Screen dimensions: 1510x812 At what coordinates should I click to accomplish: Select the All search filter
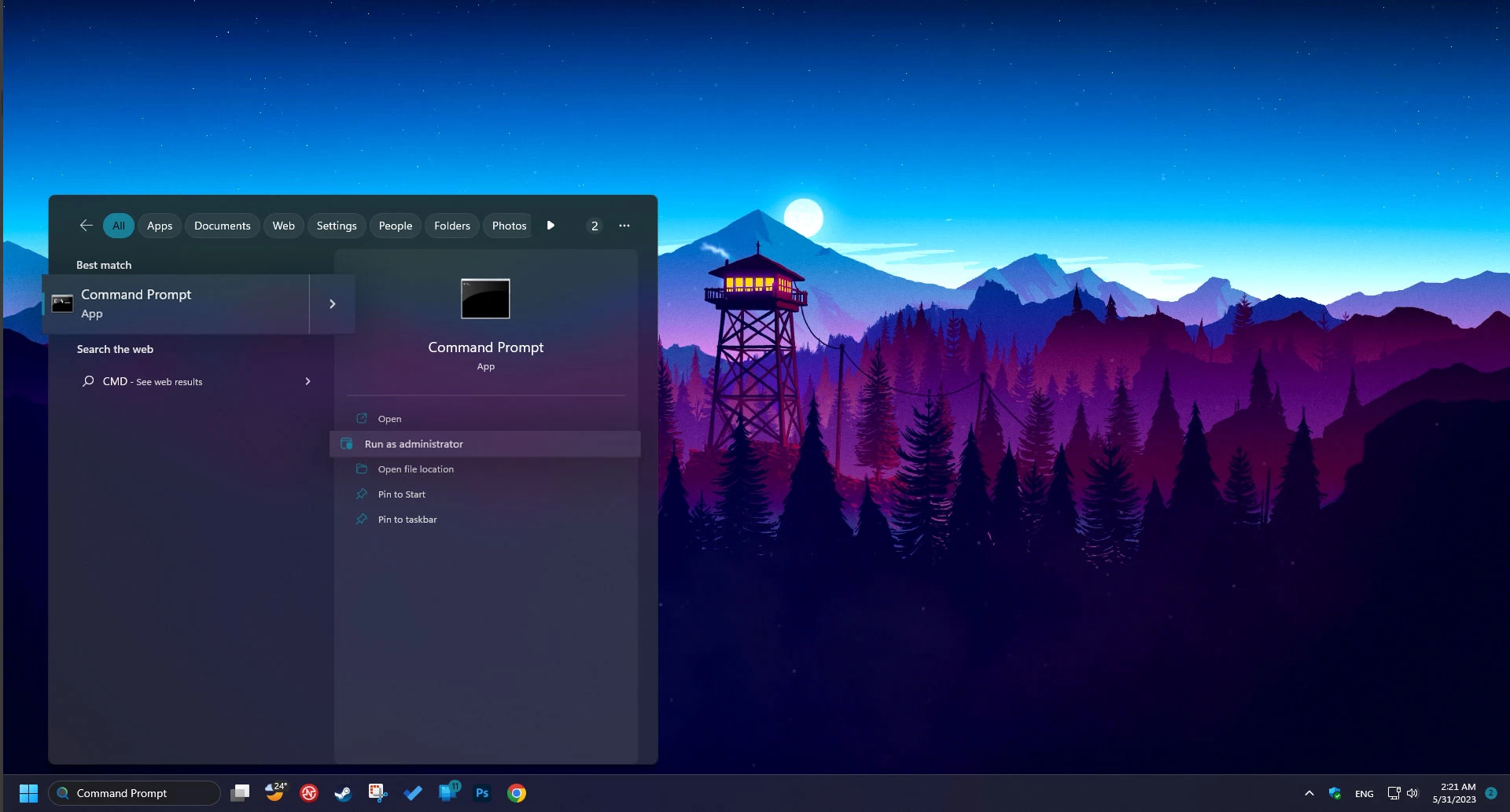tap(119, 226)
